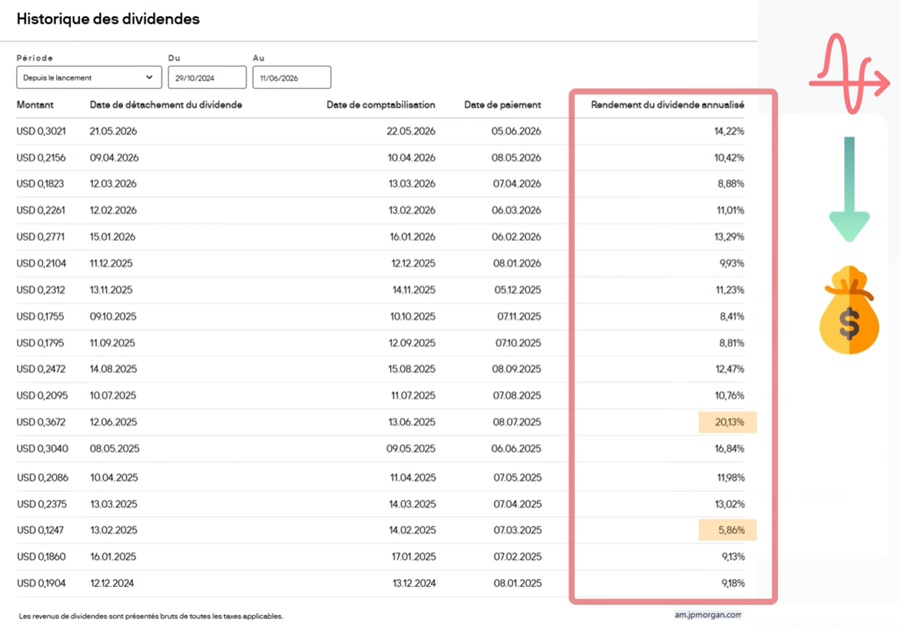Click ex-dividend date 15.01.2026
The width and height of the screenshot is (900, 633).
[112, 237]
